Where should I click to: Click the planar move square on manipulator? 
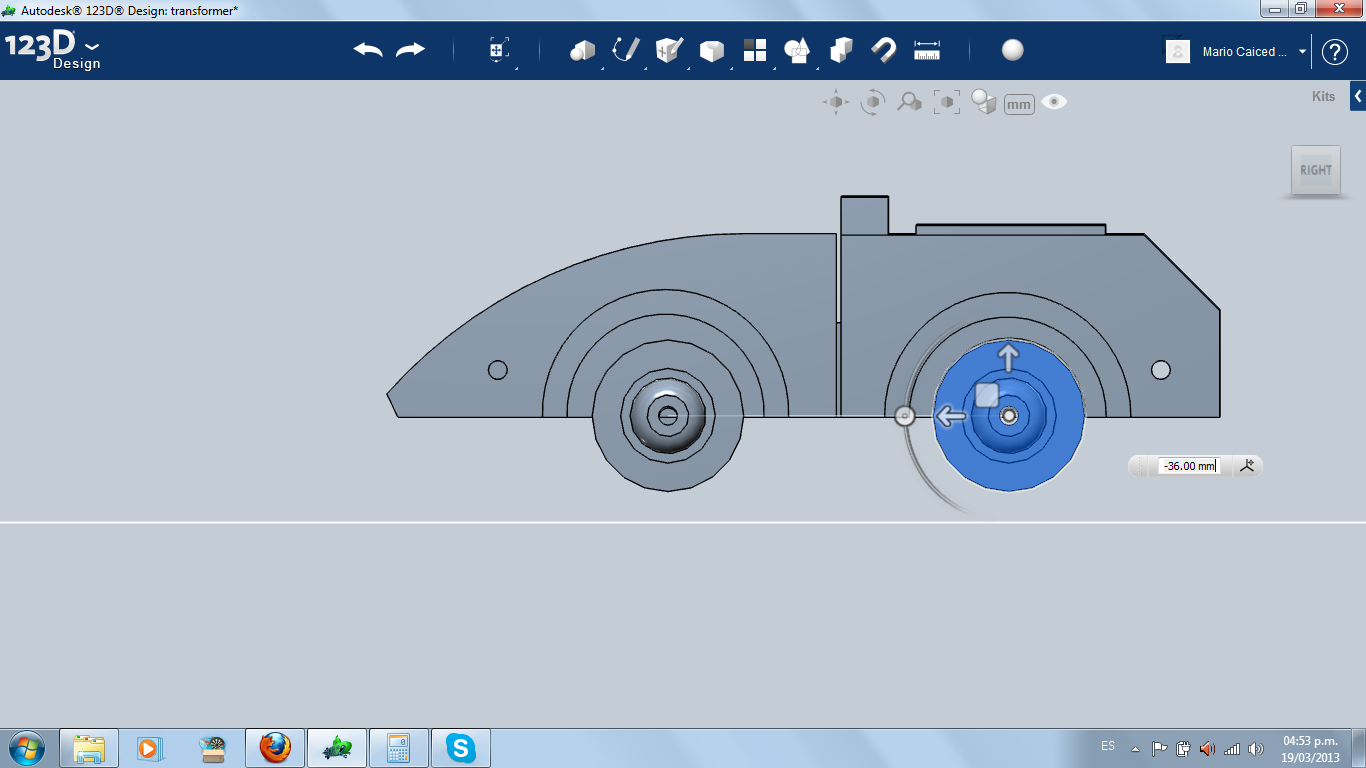pyautogui.click(x=987, y=394)
